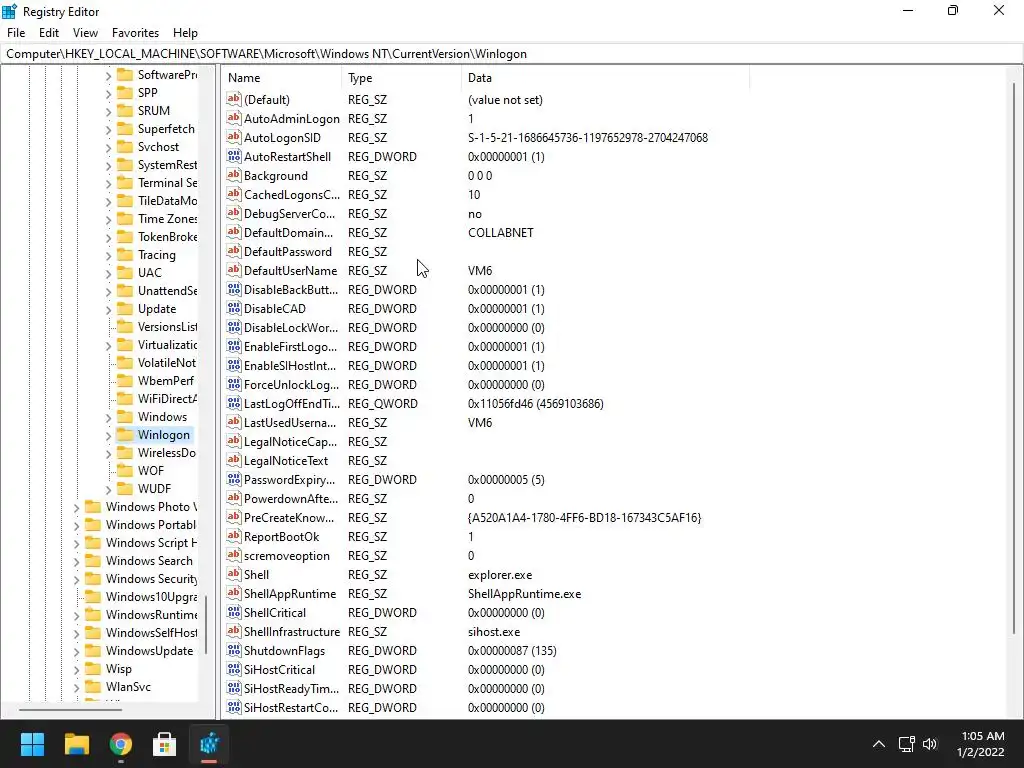This screenshot has width=1024, height=768.
Task: Click the Shell string value icon
Action: pos(234,575)
